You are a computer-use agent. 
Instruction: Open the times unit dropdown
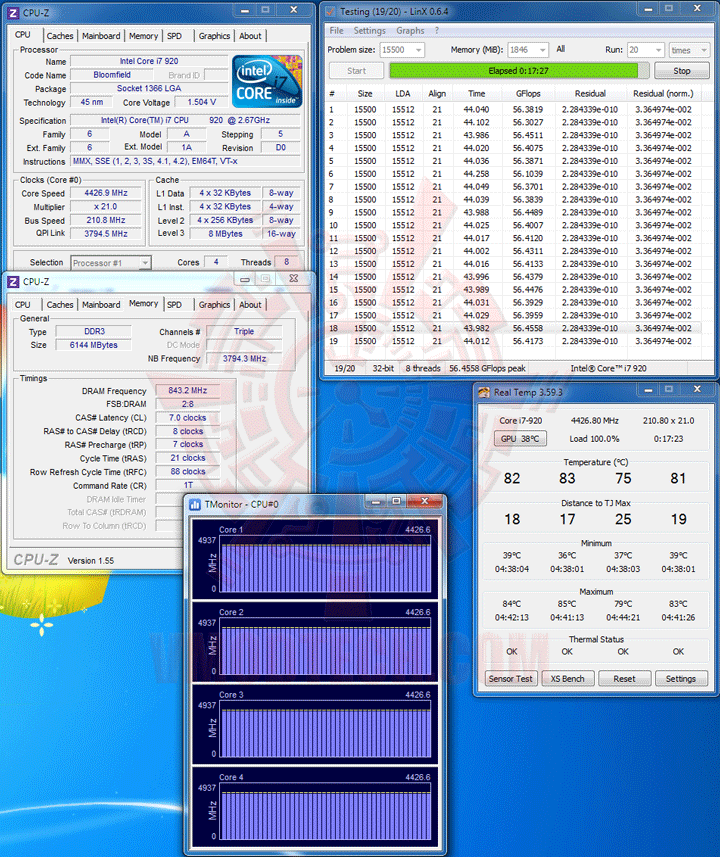click(704, 50)
